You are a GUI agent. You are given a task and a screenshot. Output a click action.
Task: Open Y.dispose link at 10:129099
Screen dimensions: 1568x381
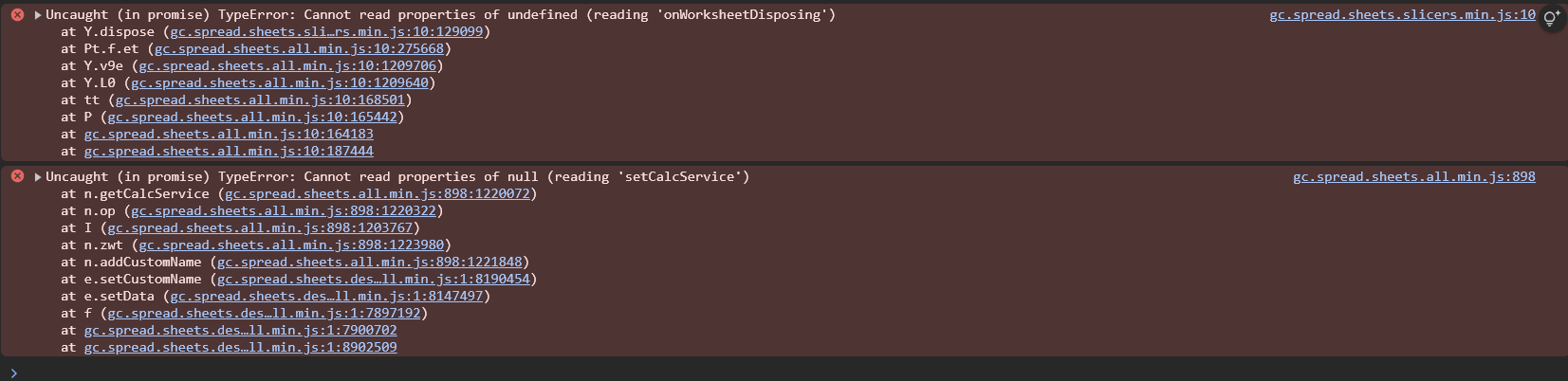click(x=326, y=32)
